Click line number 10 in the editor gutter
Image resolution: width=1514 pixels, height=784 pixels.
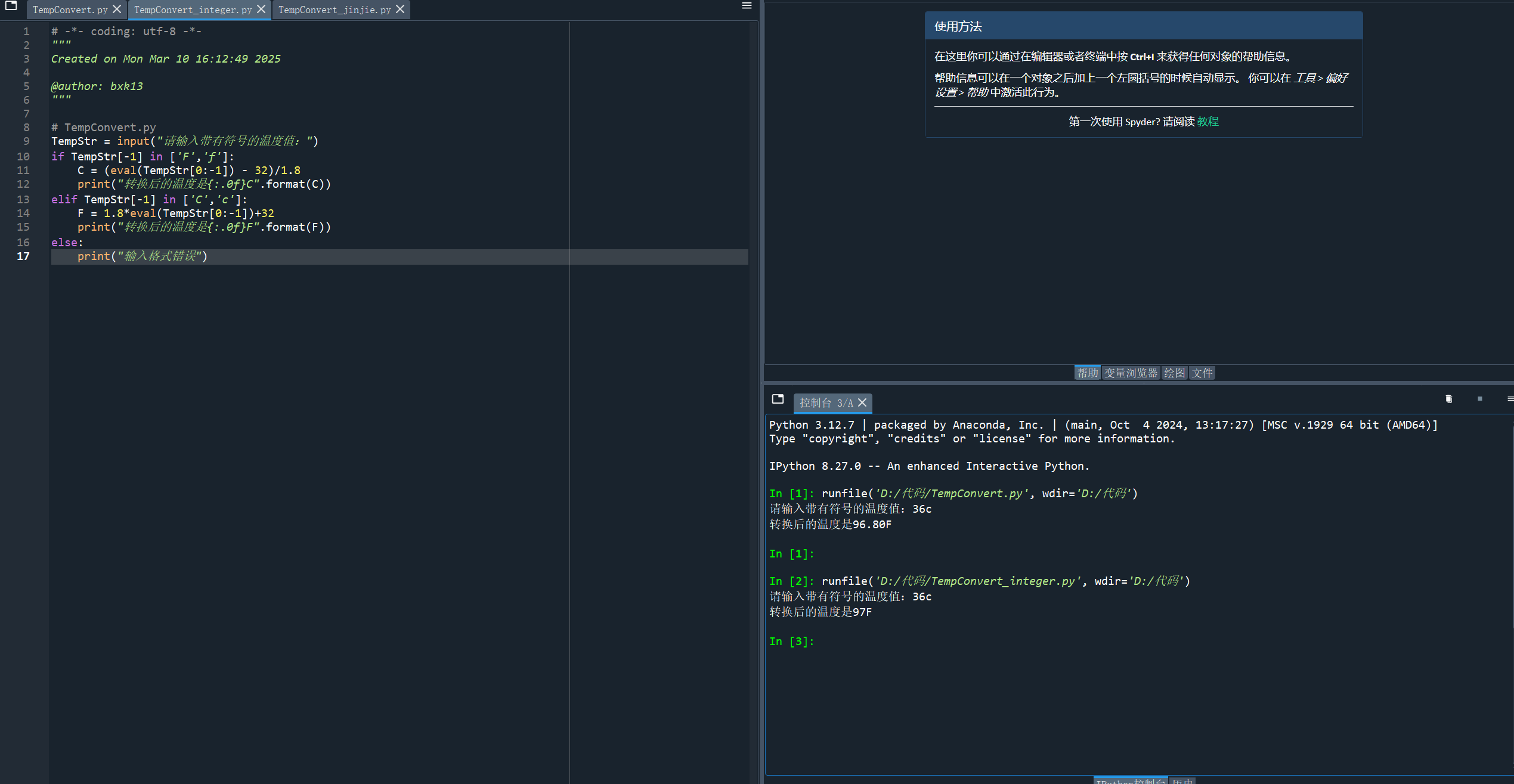click(23, 156)
